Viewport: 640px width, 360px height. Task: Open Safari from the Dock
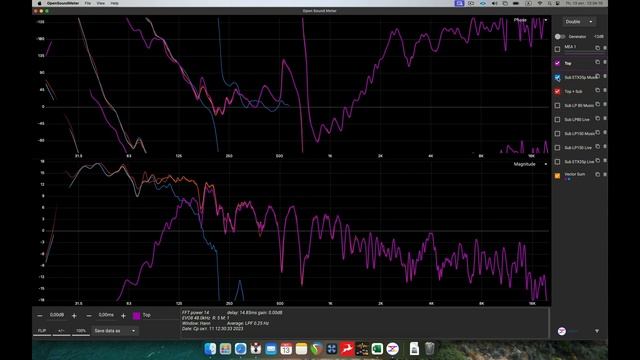pyautogui.click(x=240, y=349)
